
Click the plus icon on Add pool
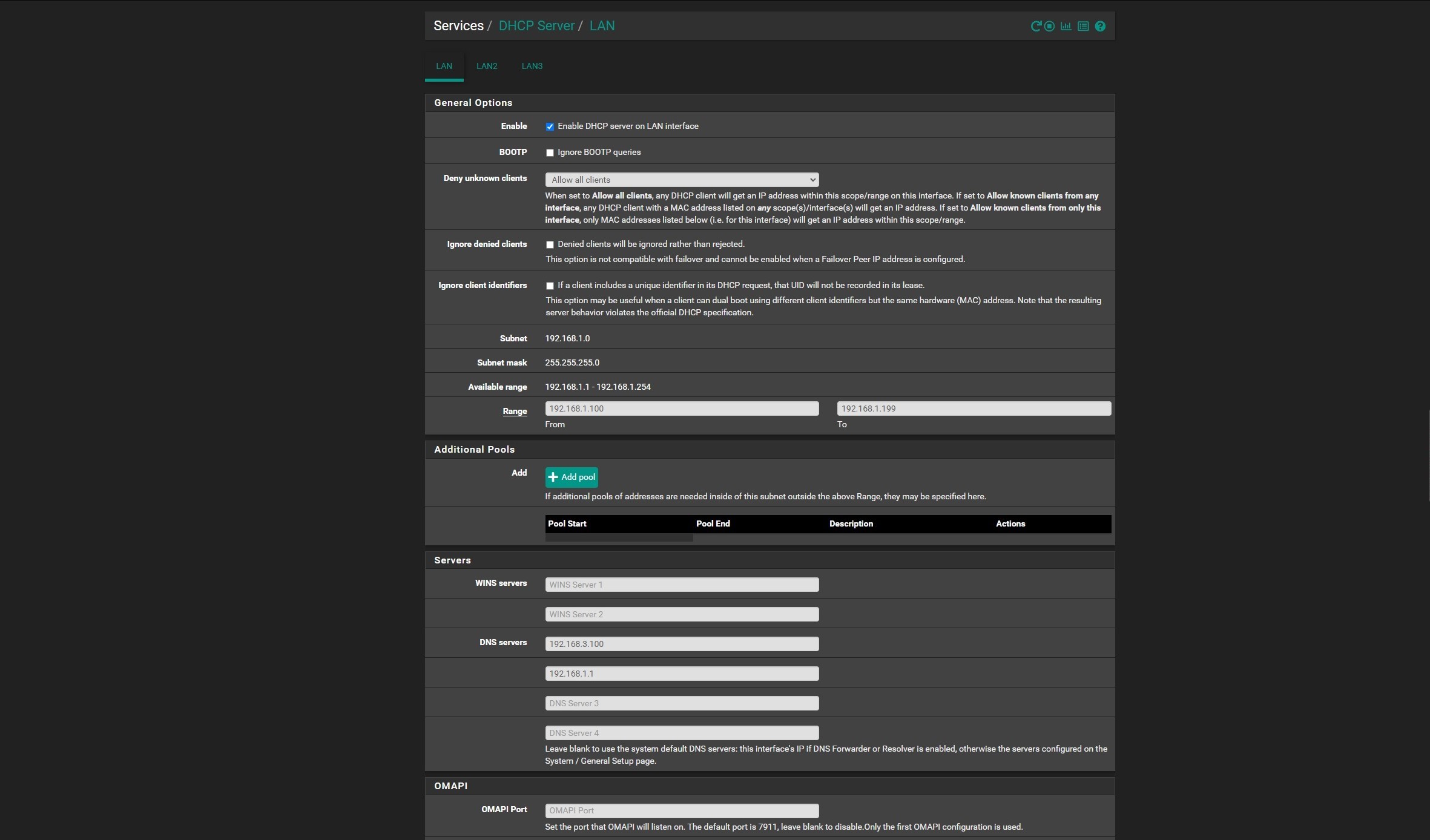(553, 477)
